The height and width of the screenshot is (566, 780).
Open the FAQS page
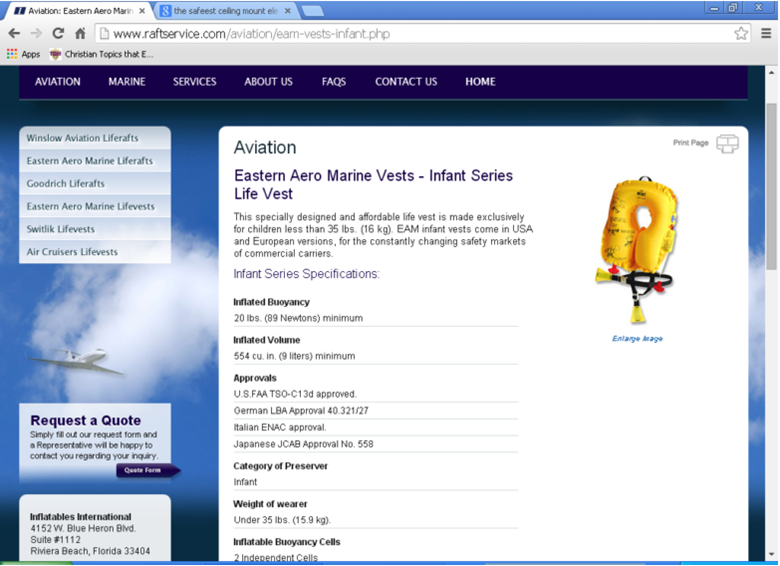coord(334,82)
